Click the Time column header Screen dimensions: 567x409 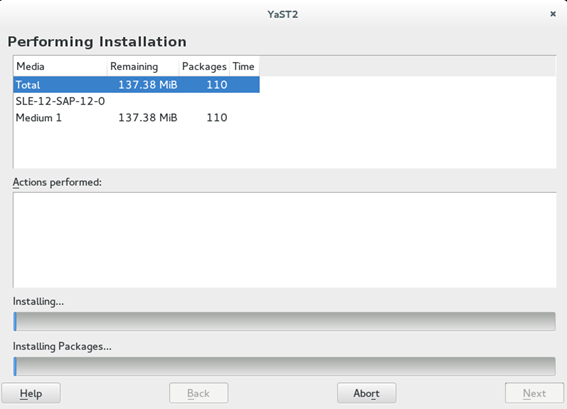(x=244, y=67)
